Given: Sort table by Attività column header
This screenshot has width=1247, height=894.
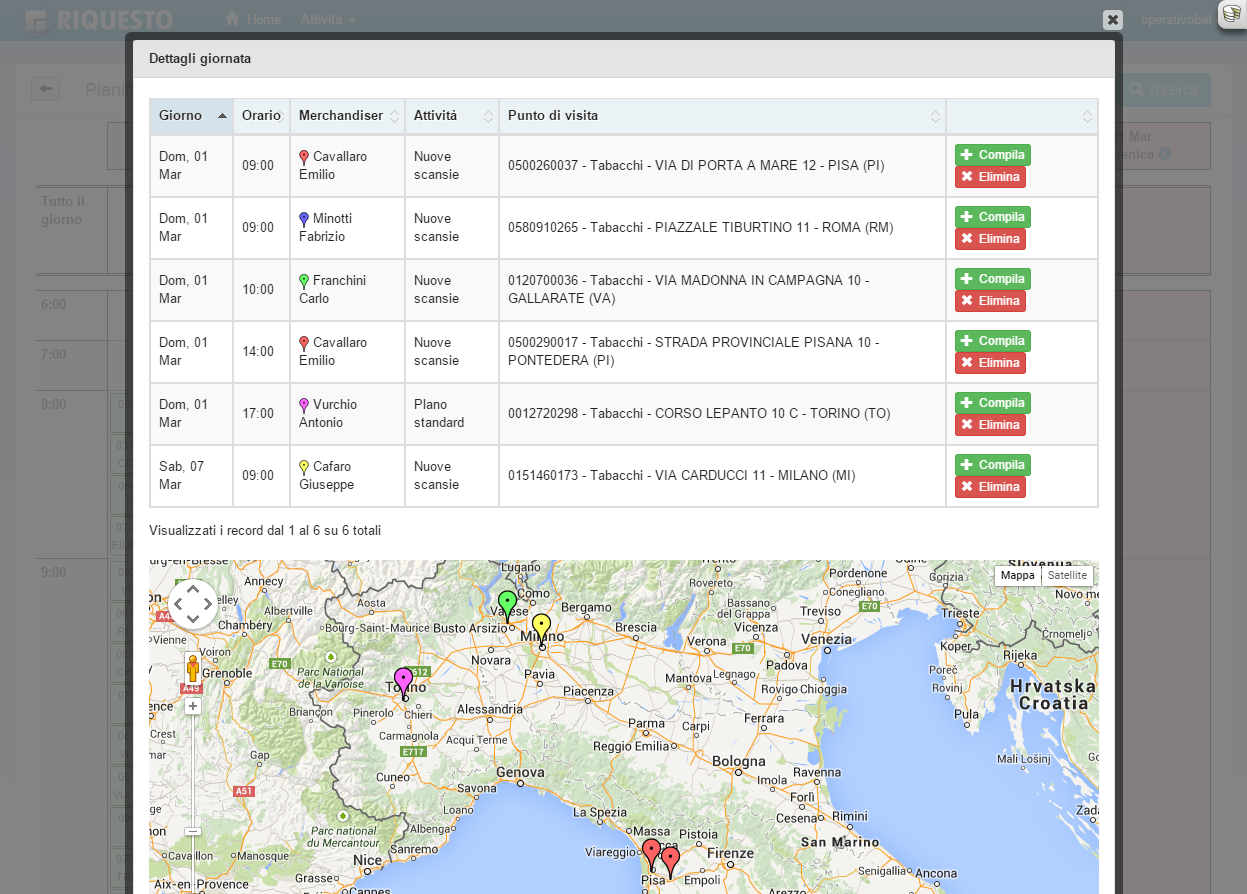Looking at the screenshot, I should pyautogui.click(x=451, y=116).
